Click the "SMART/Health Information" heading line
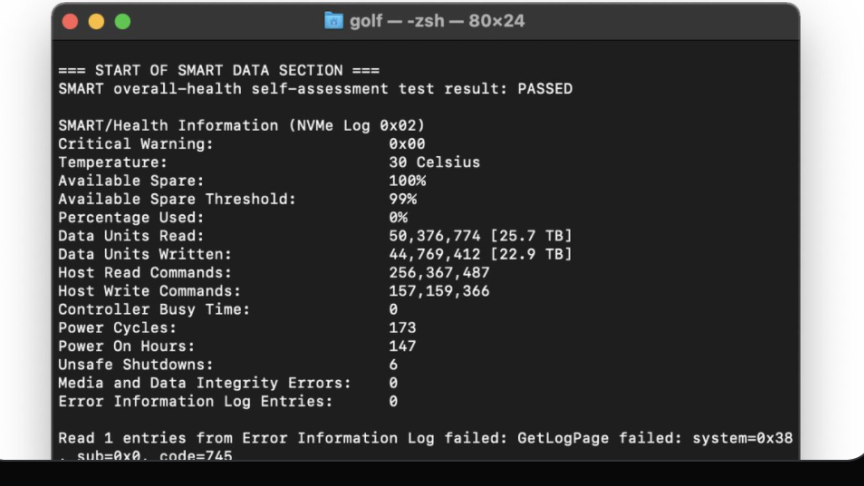Viewport: 864px width, 486px height. pos(241,126)
